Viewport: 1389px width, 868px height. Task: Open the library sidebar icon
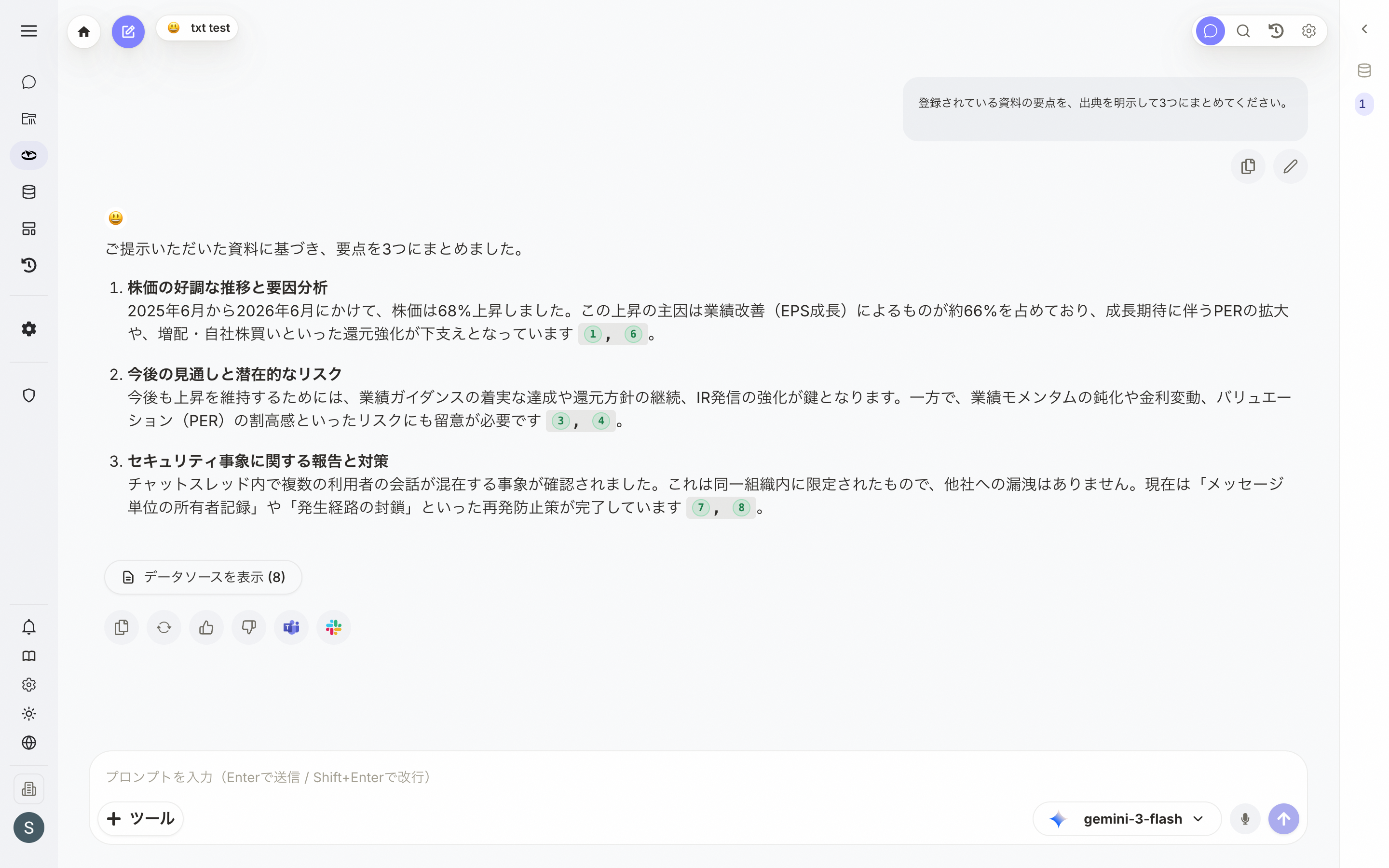(29, 119)
